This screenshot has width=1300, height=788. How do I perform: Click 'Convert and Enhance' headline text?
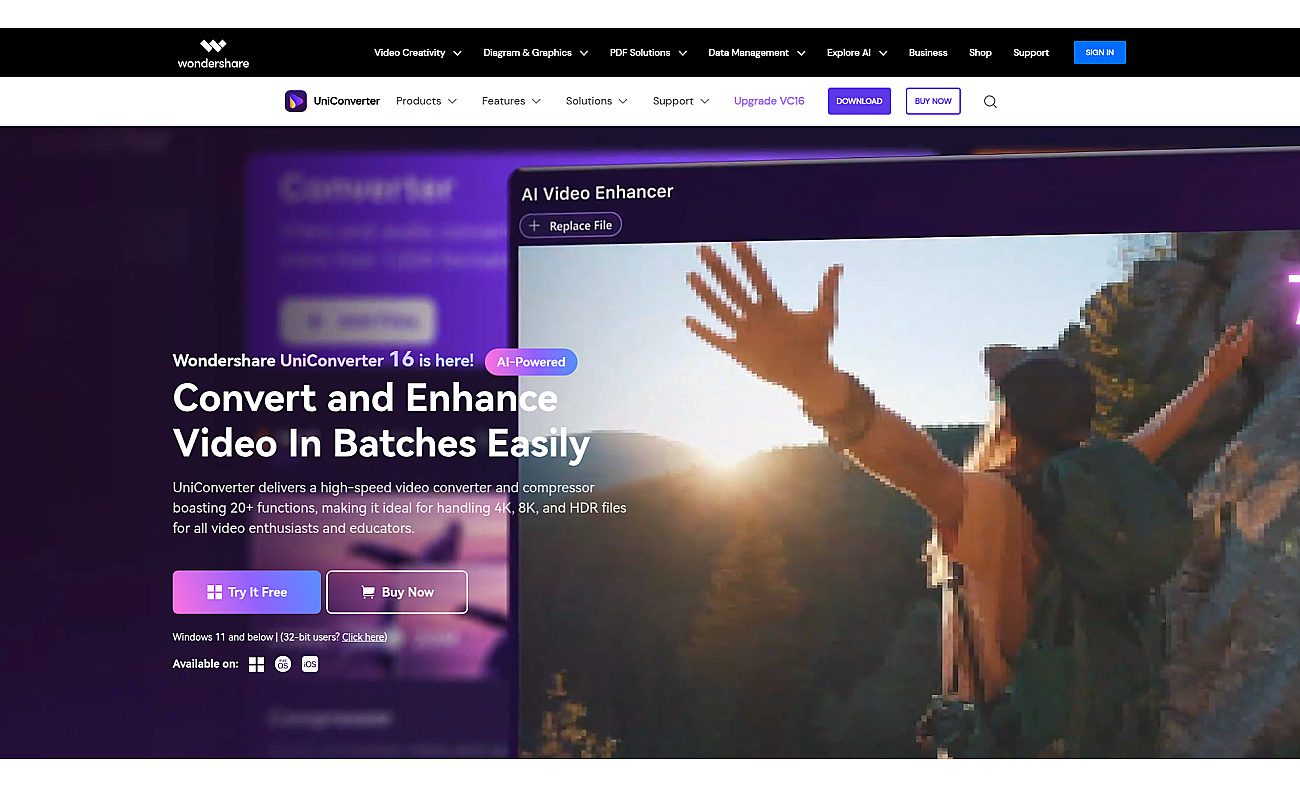click(365, 398)
